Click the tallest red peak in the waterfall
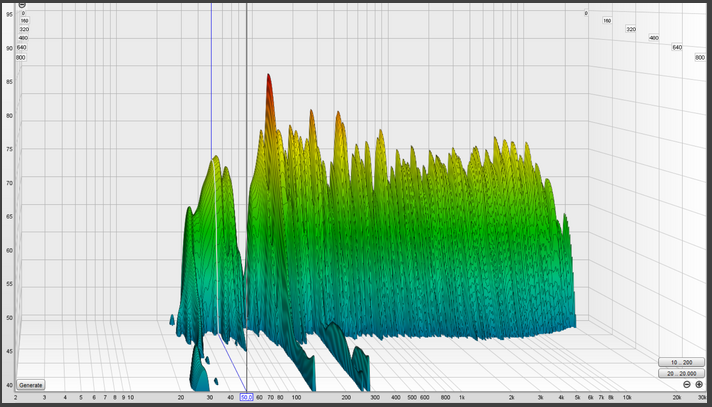The height and width of the screenshot is (407, 712). click(x=268, y=82)
